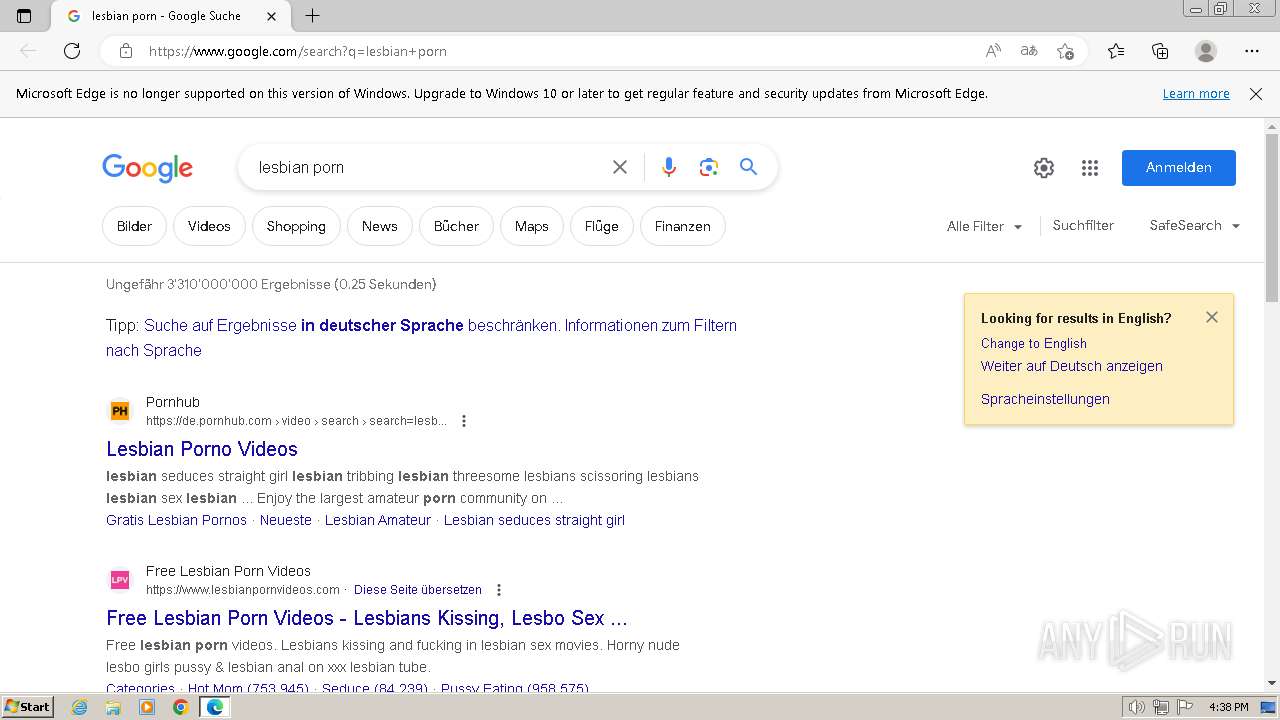Start voice search with microphone icon
The width and height of the screenshot is (1280, 720).
pyautogui.click(x=669, y=167)
